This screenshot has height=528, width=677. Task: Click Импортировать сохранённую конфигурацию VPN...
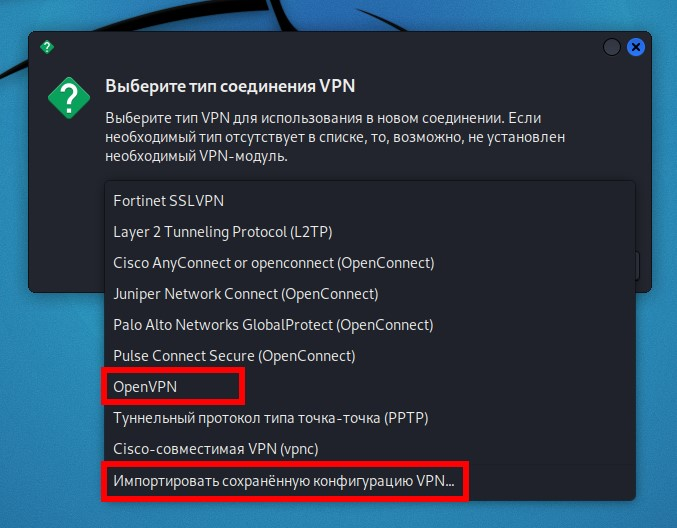coord(370,481)
